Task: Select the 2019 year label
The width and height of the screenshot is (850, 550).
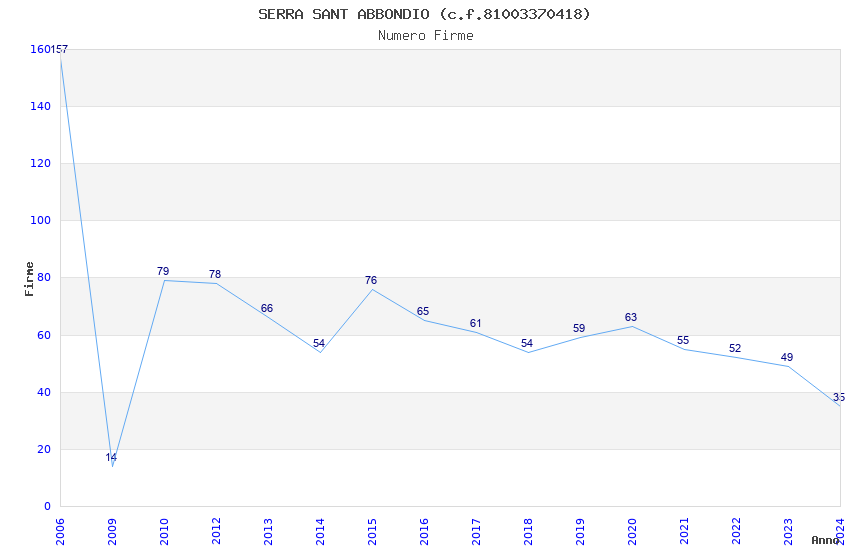Action: point(581,531)
